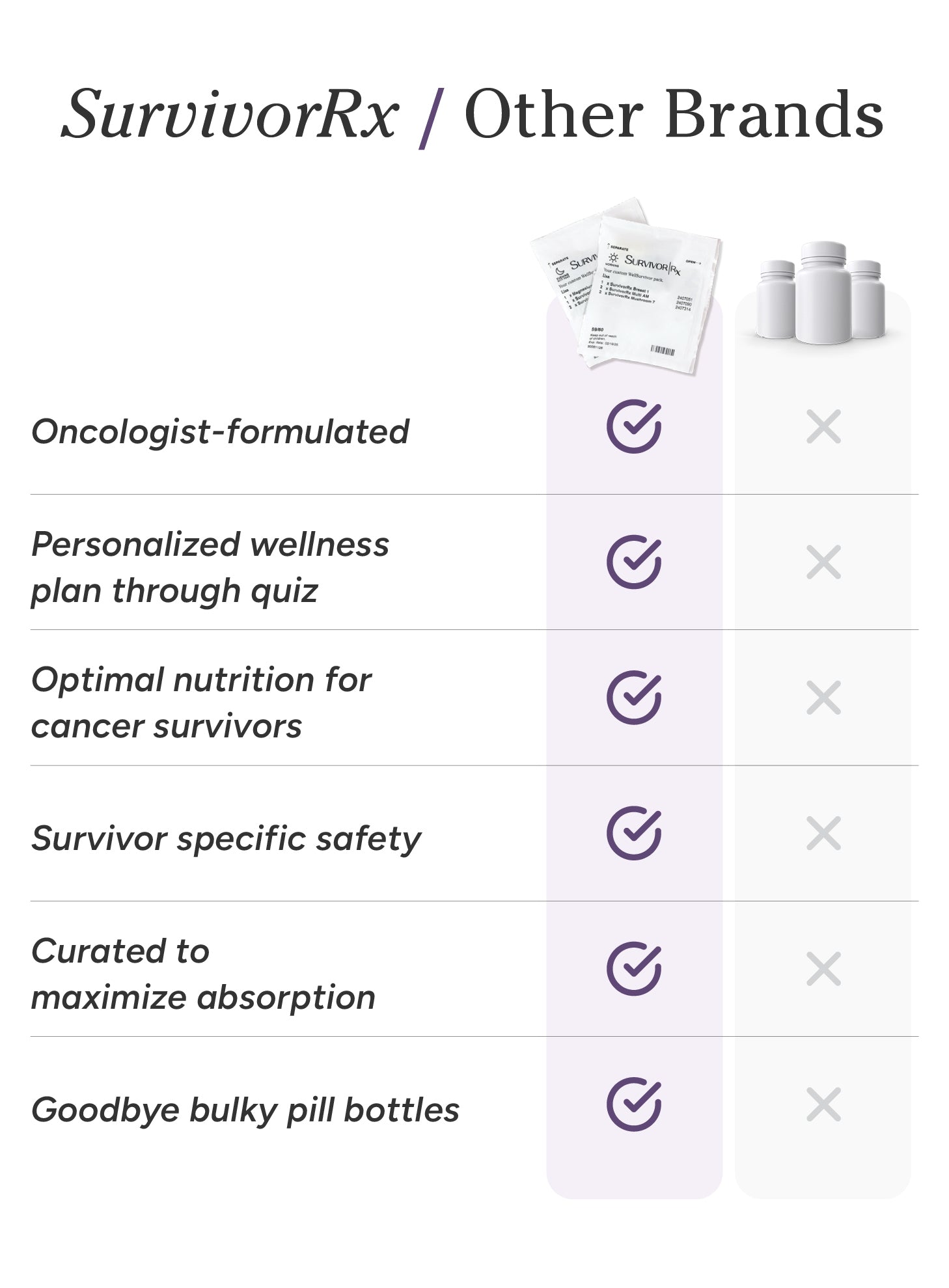Click the checkmark for Personalized wellness plan

click(633, 562)
